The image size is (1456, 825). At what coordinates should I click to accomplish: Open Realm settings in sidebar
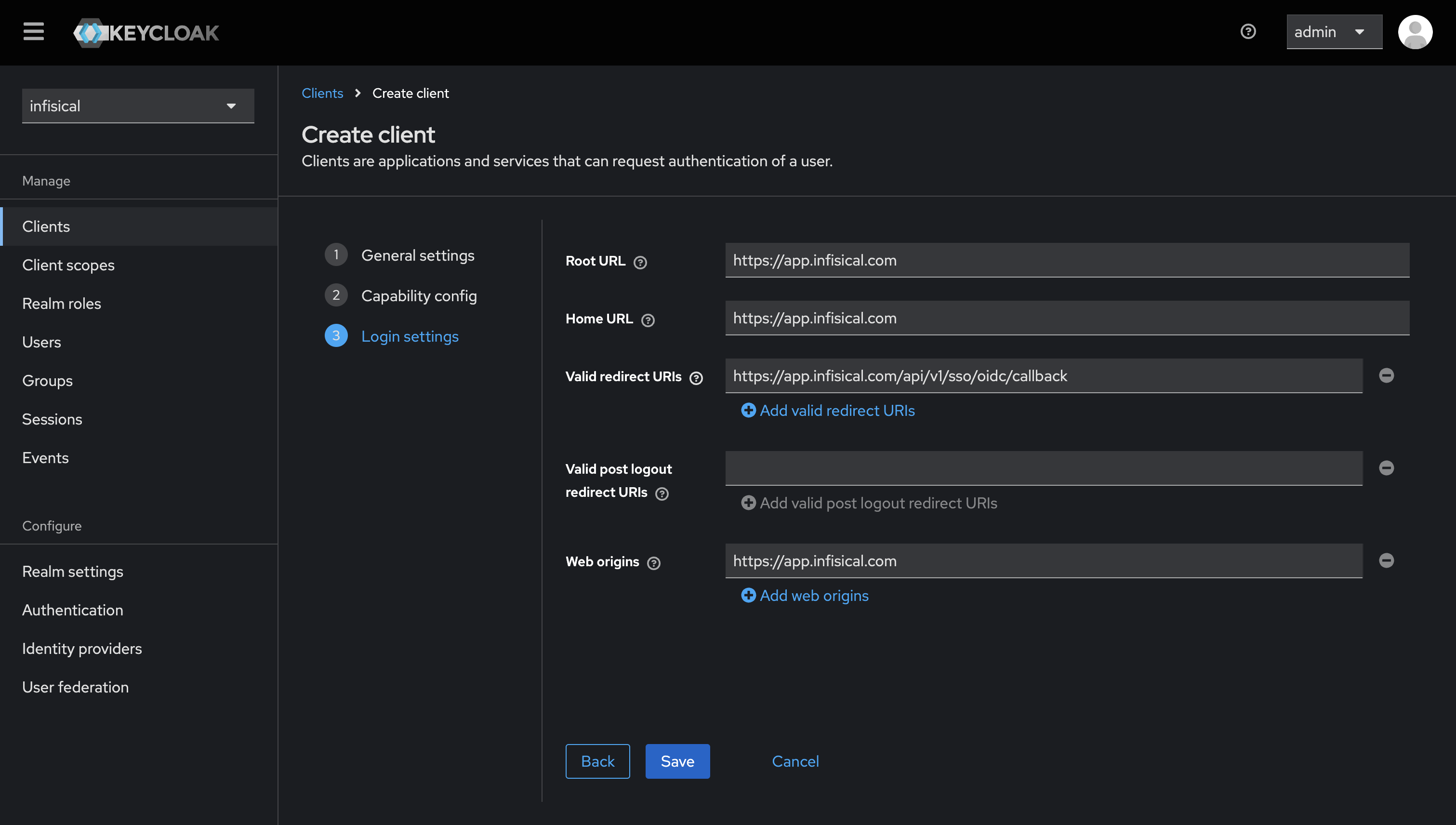(139, 572)
